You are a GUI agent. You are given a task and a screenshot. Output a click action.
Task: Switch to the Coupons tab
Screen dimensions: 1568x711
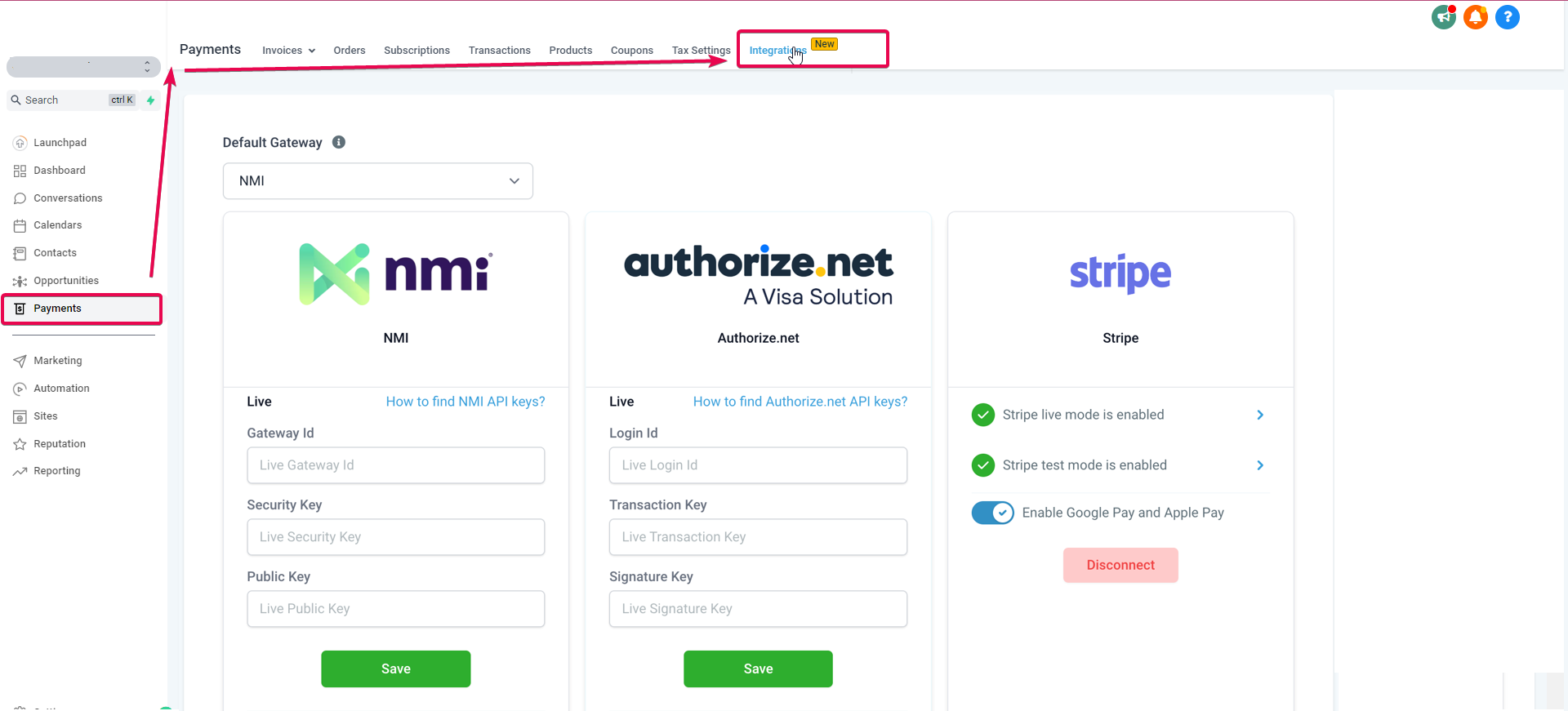point(632,51)
